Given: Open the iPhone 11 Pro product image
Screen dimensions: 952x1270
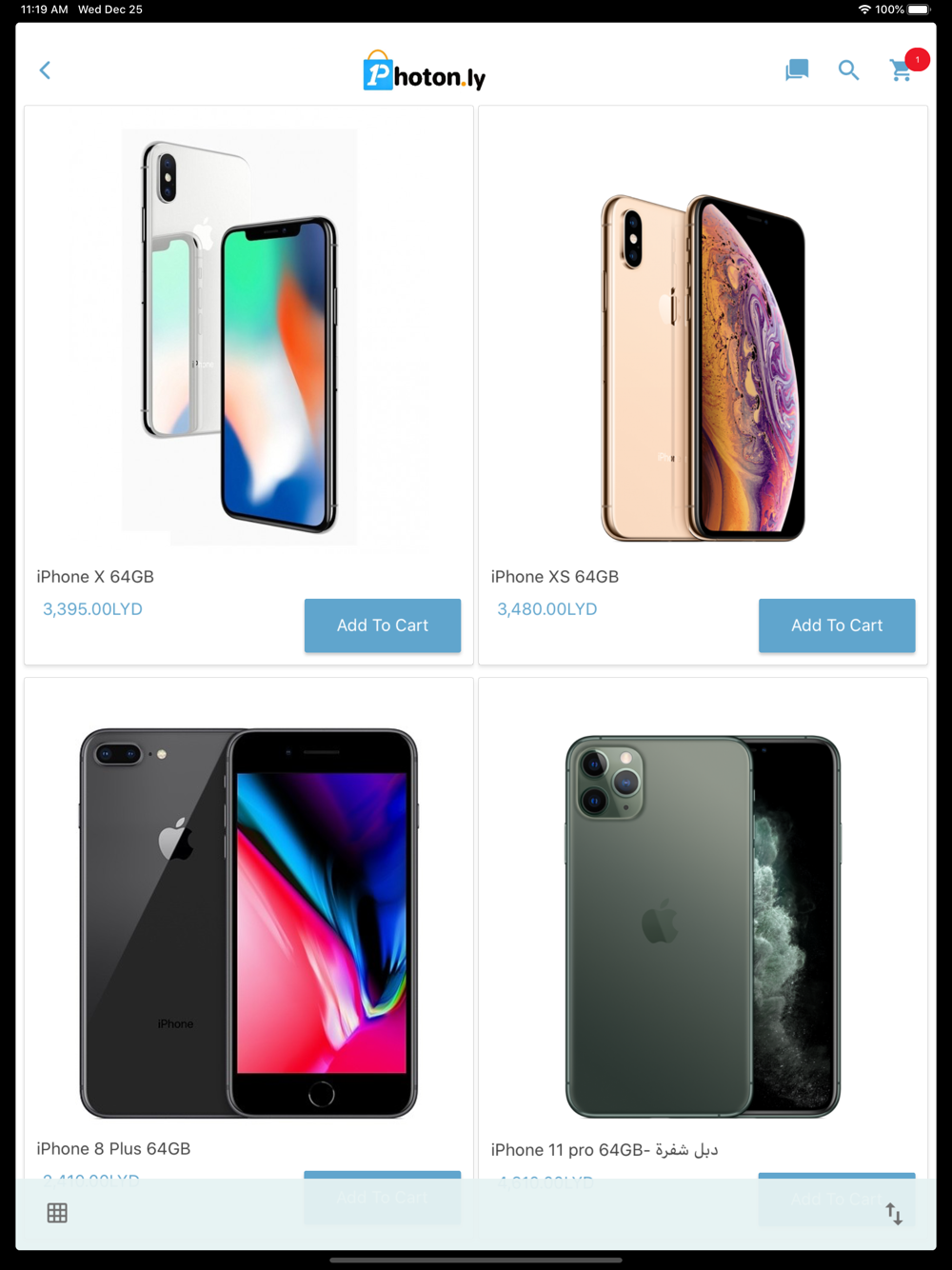Looking at the screenshot, I should point(703,926).
